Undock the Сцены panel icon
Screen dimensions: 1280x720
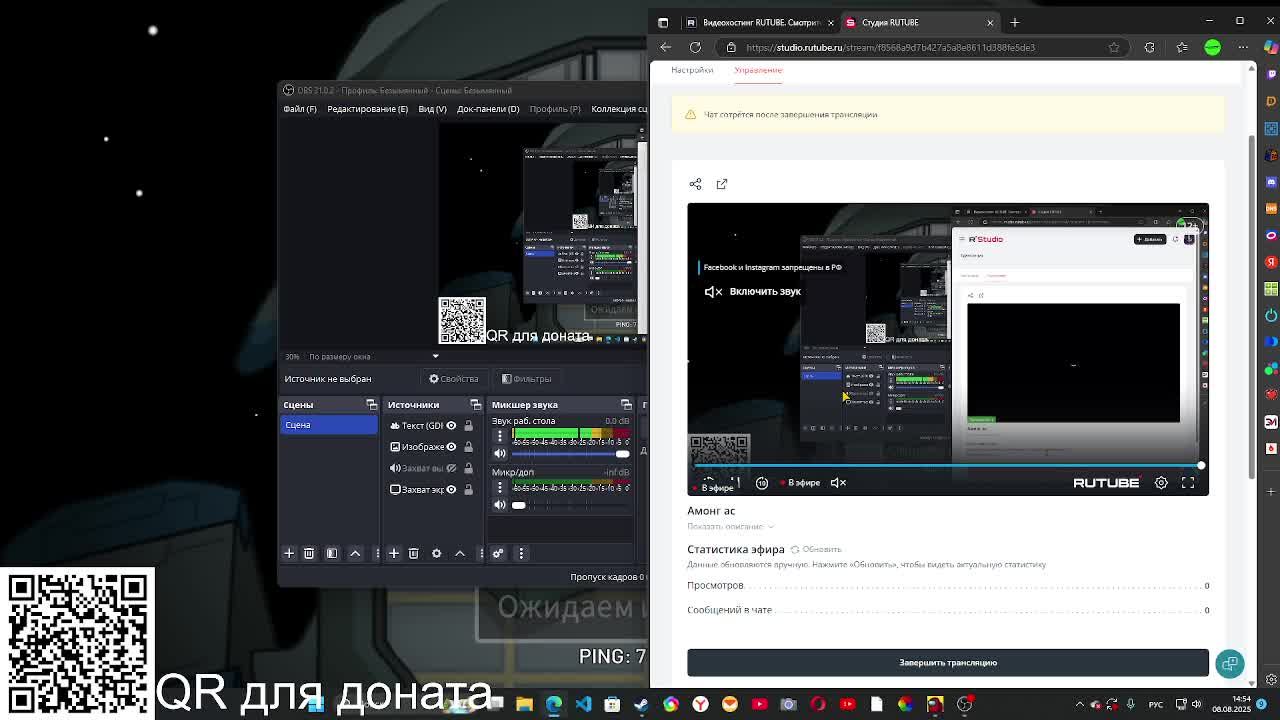[371, 405]
